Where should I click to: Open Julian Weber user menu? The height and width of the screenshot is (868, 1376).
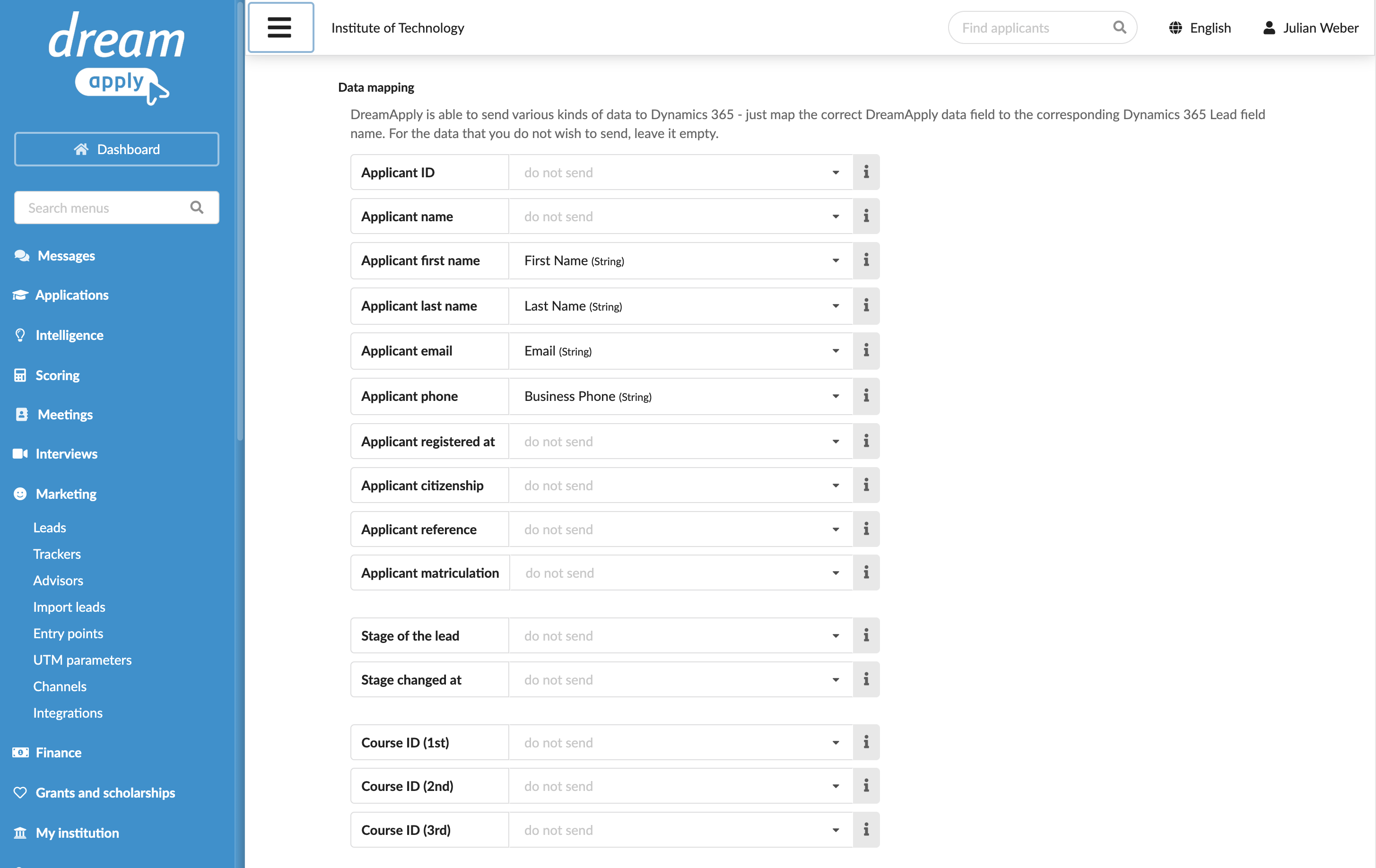pos(1310,27)
